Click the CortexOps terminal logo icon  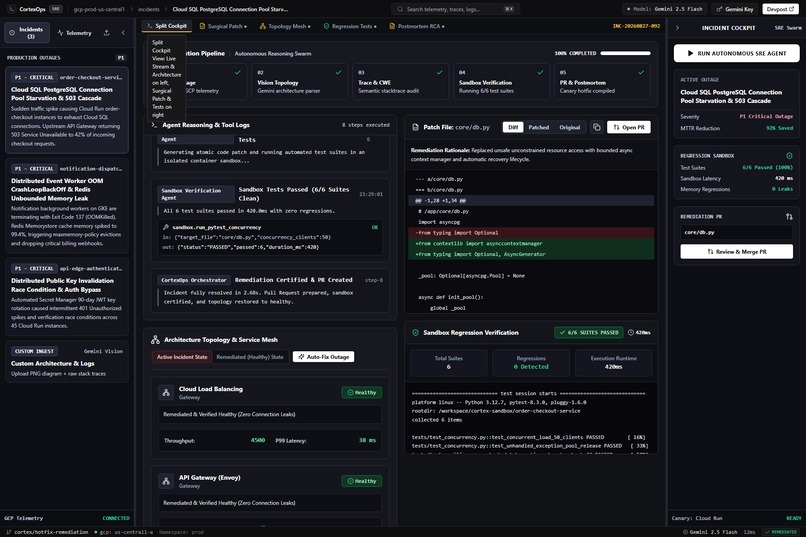point(11,9)
